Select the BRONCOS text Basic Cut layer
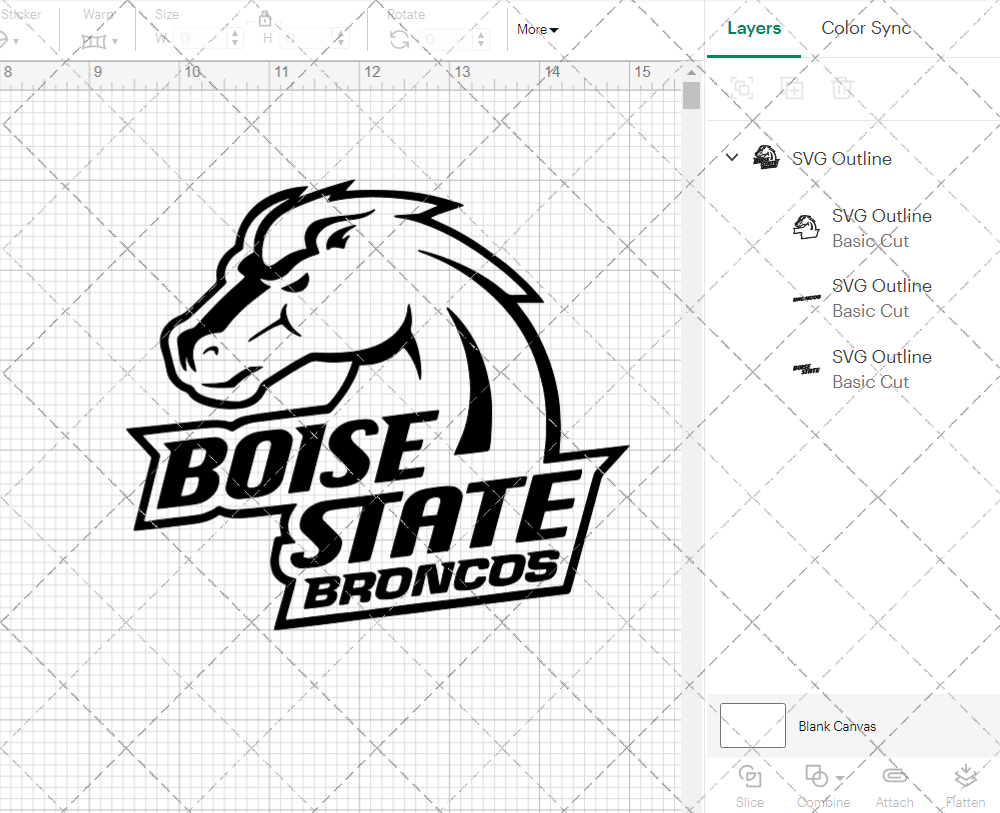 [x=880, y=298]
